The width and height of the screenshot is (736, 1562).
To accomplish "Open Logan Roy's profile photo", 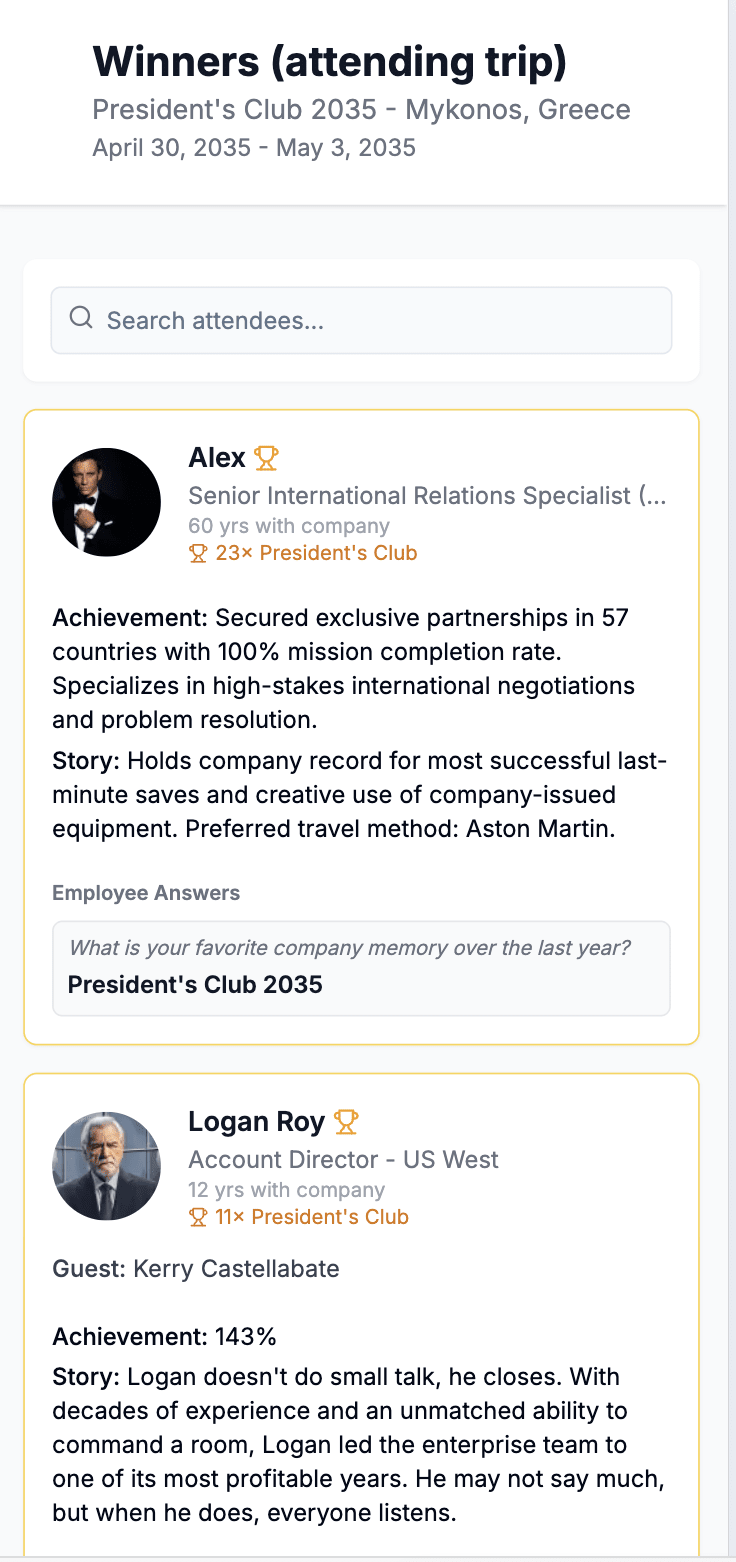I will (x=106, y=1166).
